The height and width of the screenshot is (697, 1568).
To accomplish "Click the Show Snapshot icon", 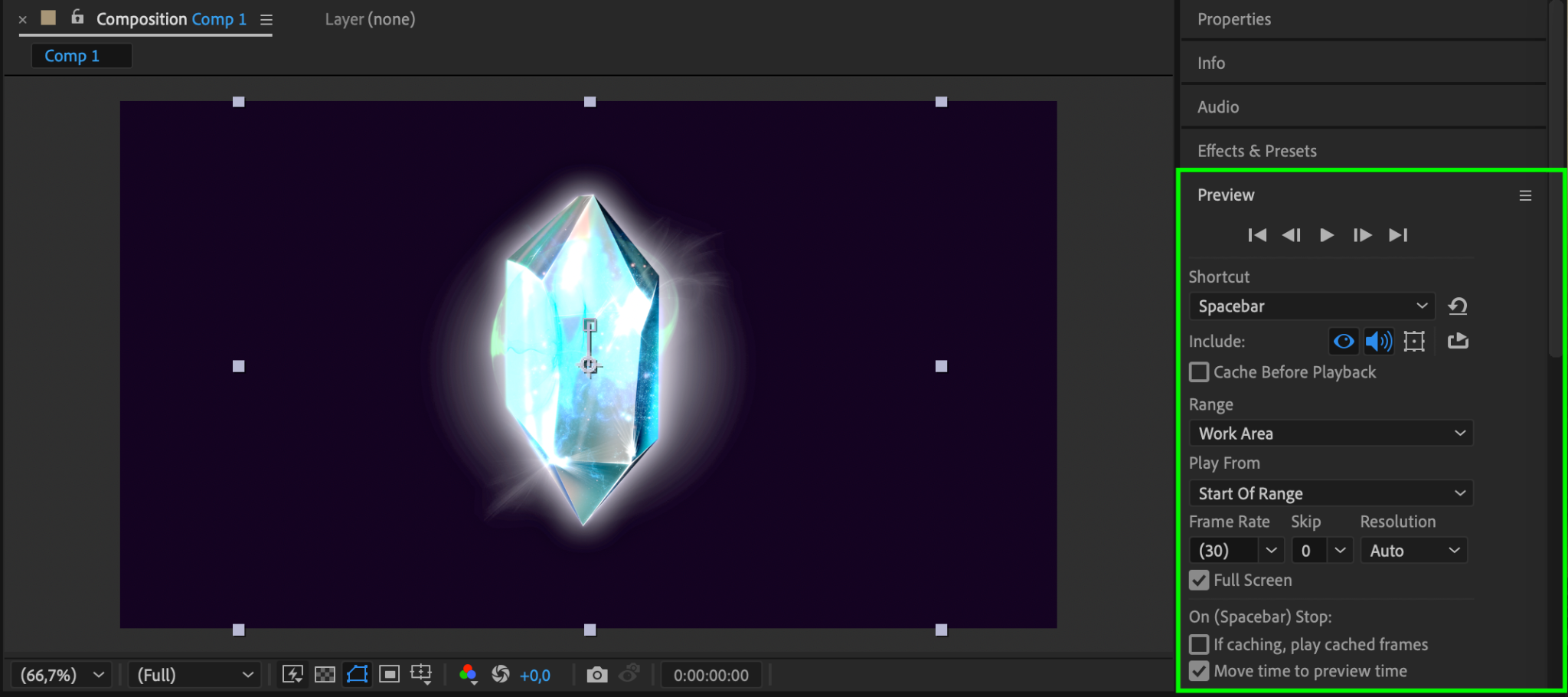I will (629, 674).
